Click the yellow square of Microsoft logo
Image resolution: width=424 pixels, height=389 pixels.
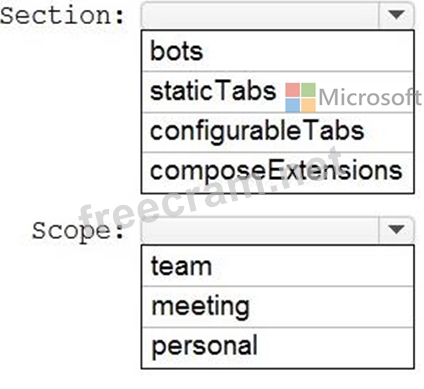[308, 105]
